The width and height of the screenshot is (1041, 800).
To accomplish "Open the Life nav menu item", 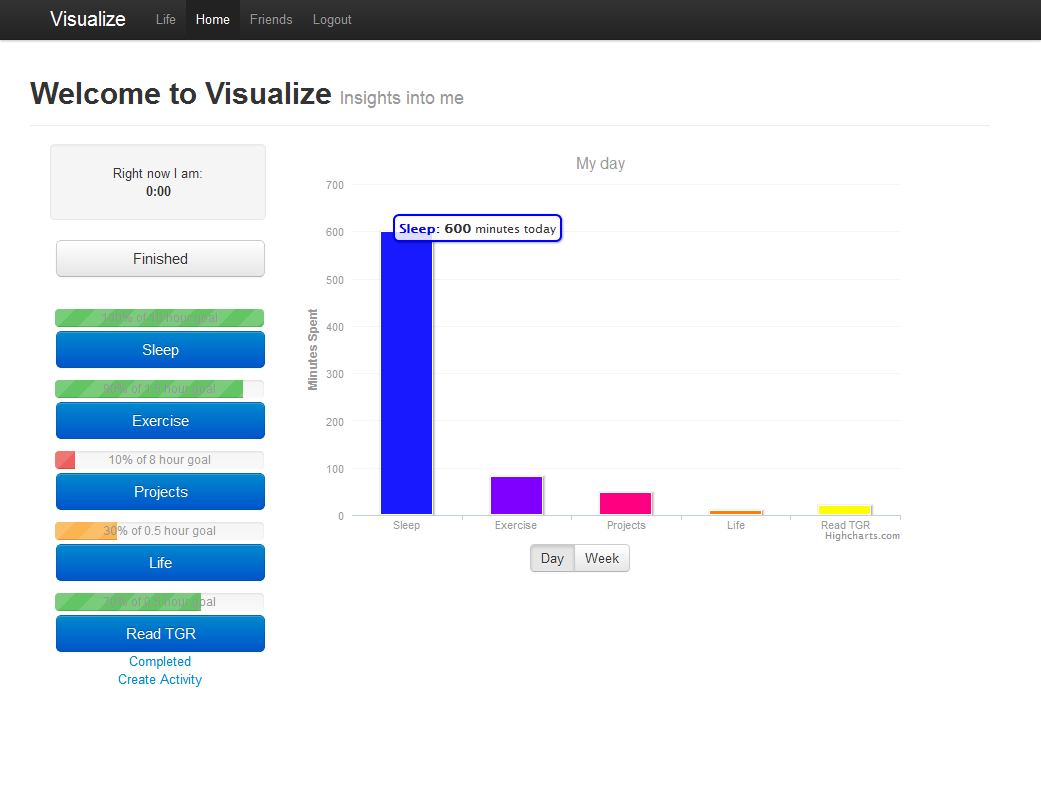I will click(x=165, y=20).
